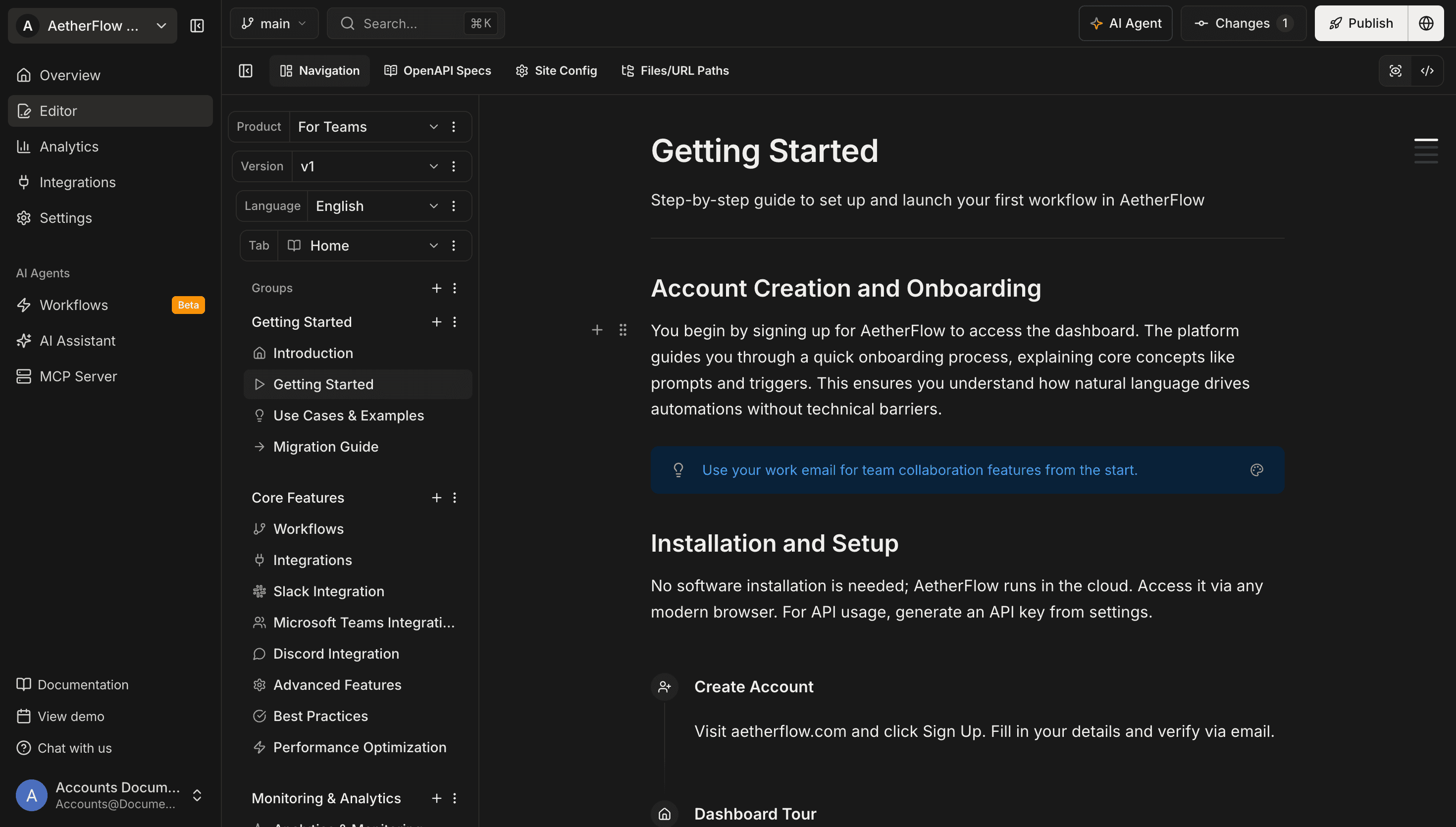Collapse the left sidebar panel icon
Viewport: 1456px width, 827px height.
pos(197,26)
